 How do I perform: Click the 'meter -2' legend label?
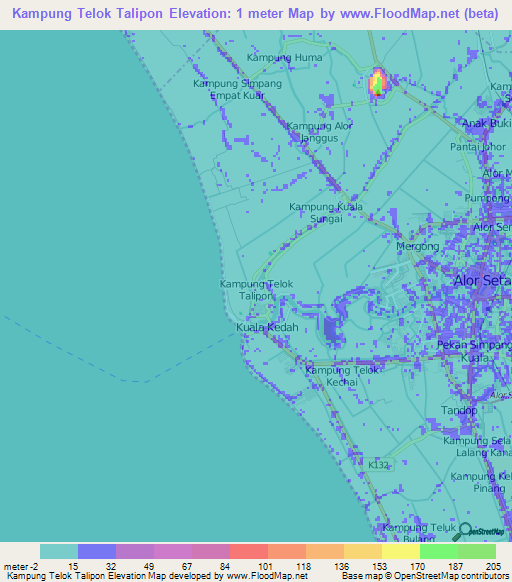click(21, 567)
